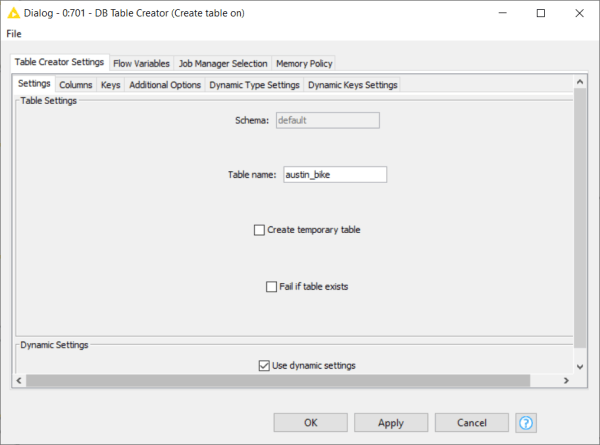600x445 pixels.
Task: Click the KNIME warning triangle title icon
Action: (x=13, y=13)
